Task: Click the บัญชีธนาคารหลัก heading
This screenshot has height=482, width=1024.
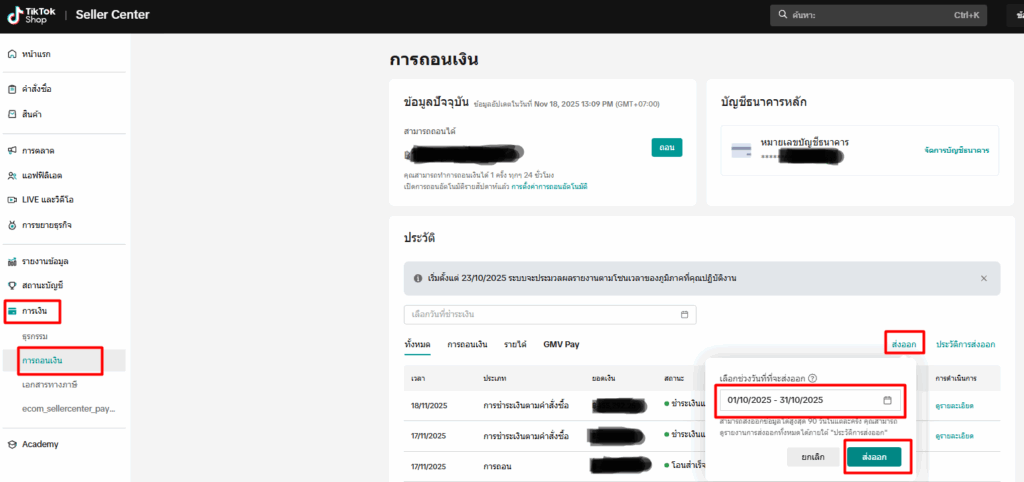Action: coord(763,103)
